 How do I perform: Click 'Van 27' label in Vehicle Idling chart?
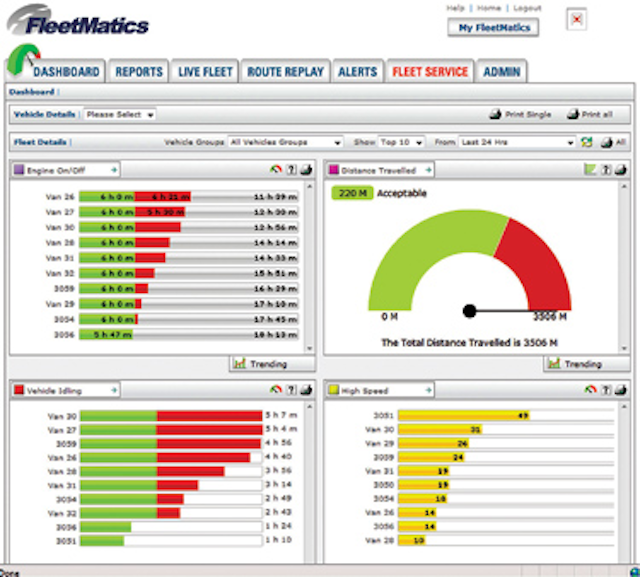(62, 430)
